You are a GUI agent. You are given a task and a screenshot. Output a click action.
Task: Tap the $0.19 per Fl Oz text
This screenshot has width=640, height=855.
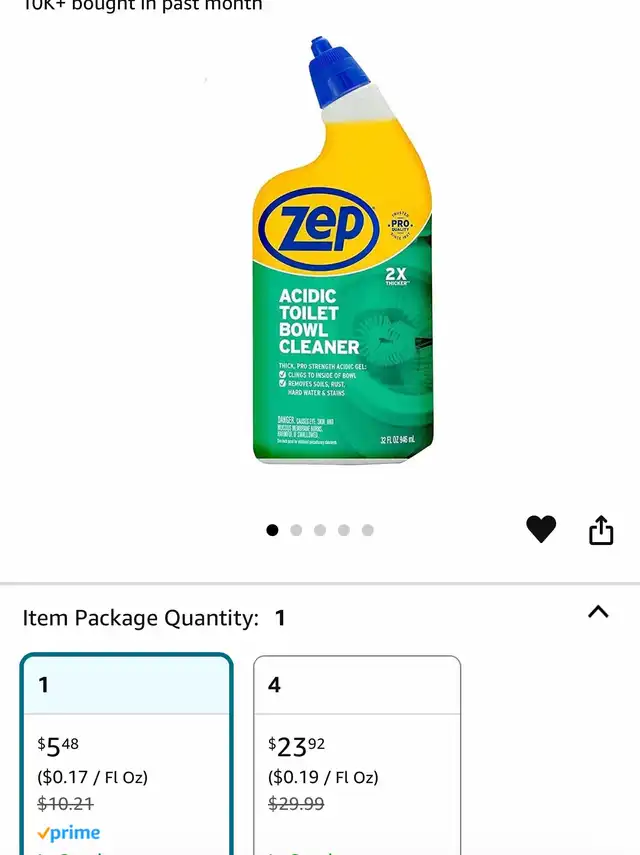[323, 777]
